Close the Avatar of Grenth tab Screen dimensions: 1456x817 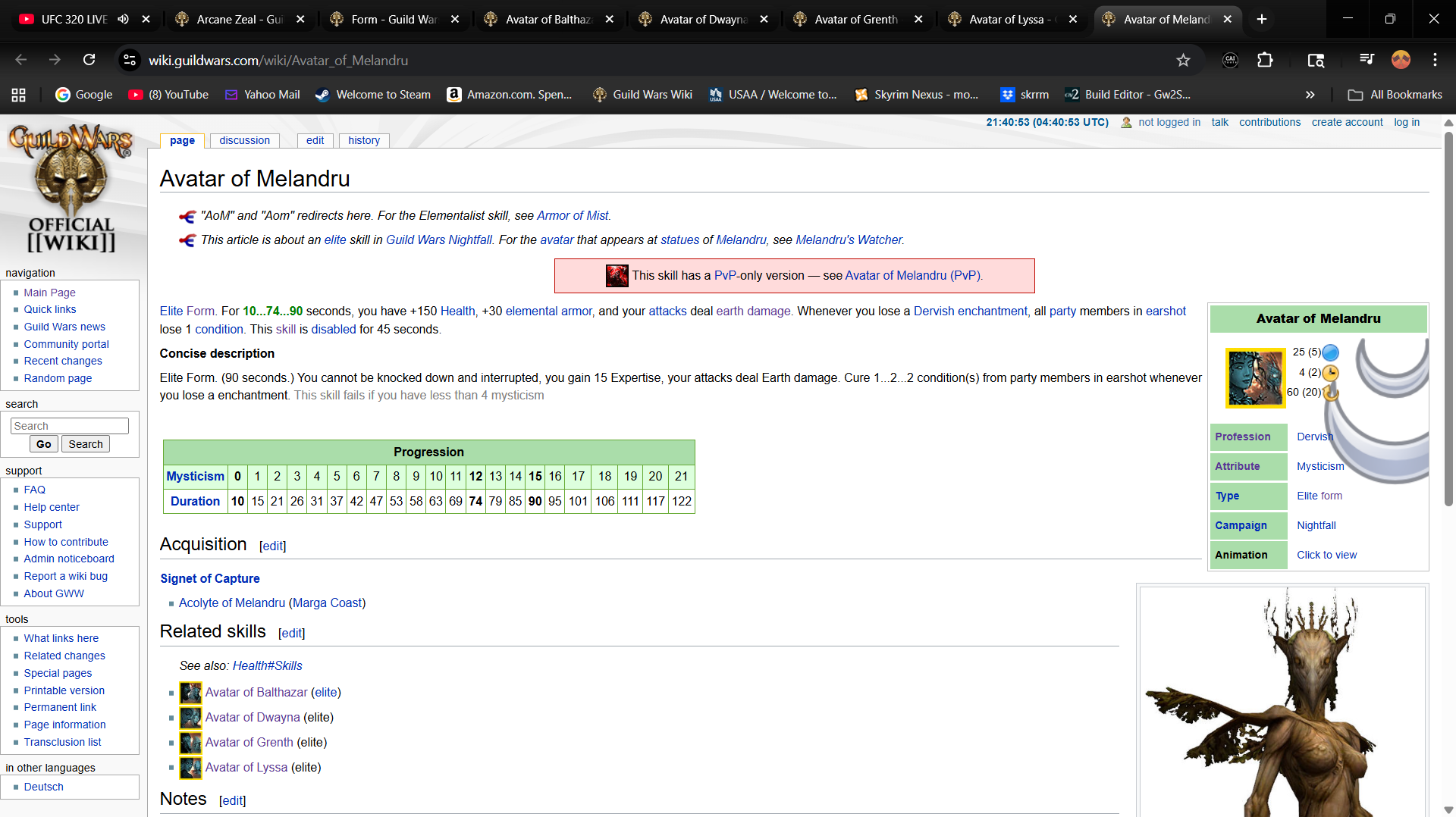click(918, 19)
